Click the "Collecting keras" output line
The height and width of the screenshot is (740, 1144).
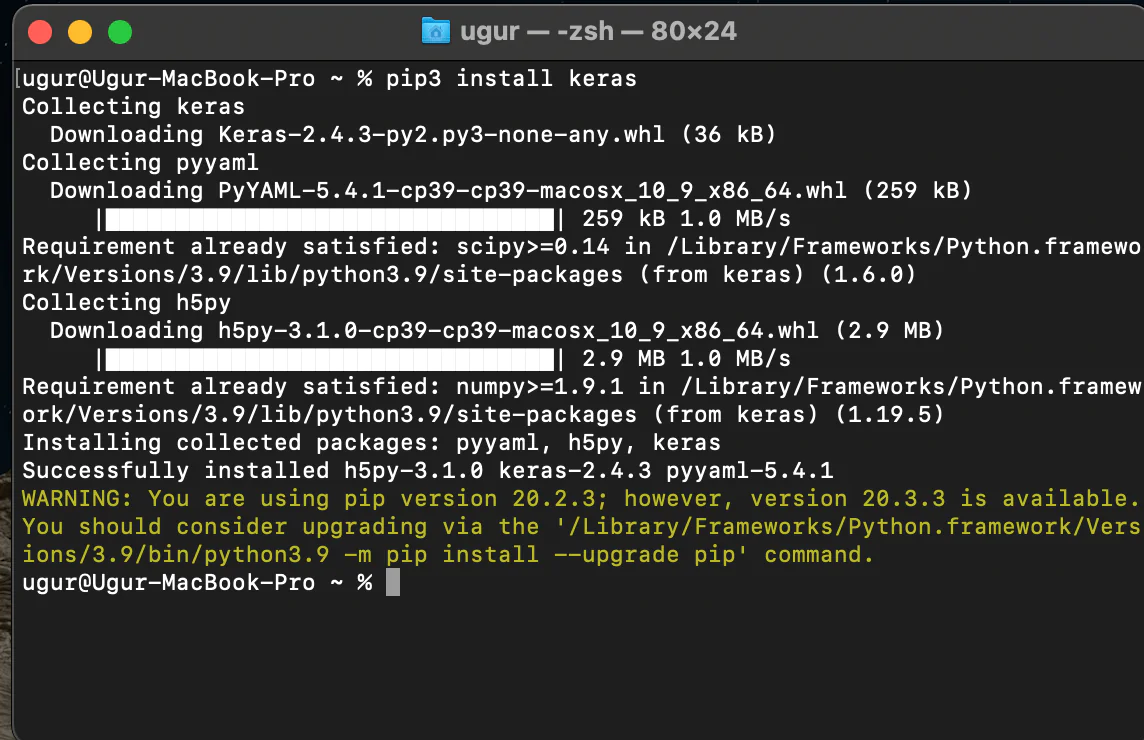coord(133,106)
